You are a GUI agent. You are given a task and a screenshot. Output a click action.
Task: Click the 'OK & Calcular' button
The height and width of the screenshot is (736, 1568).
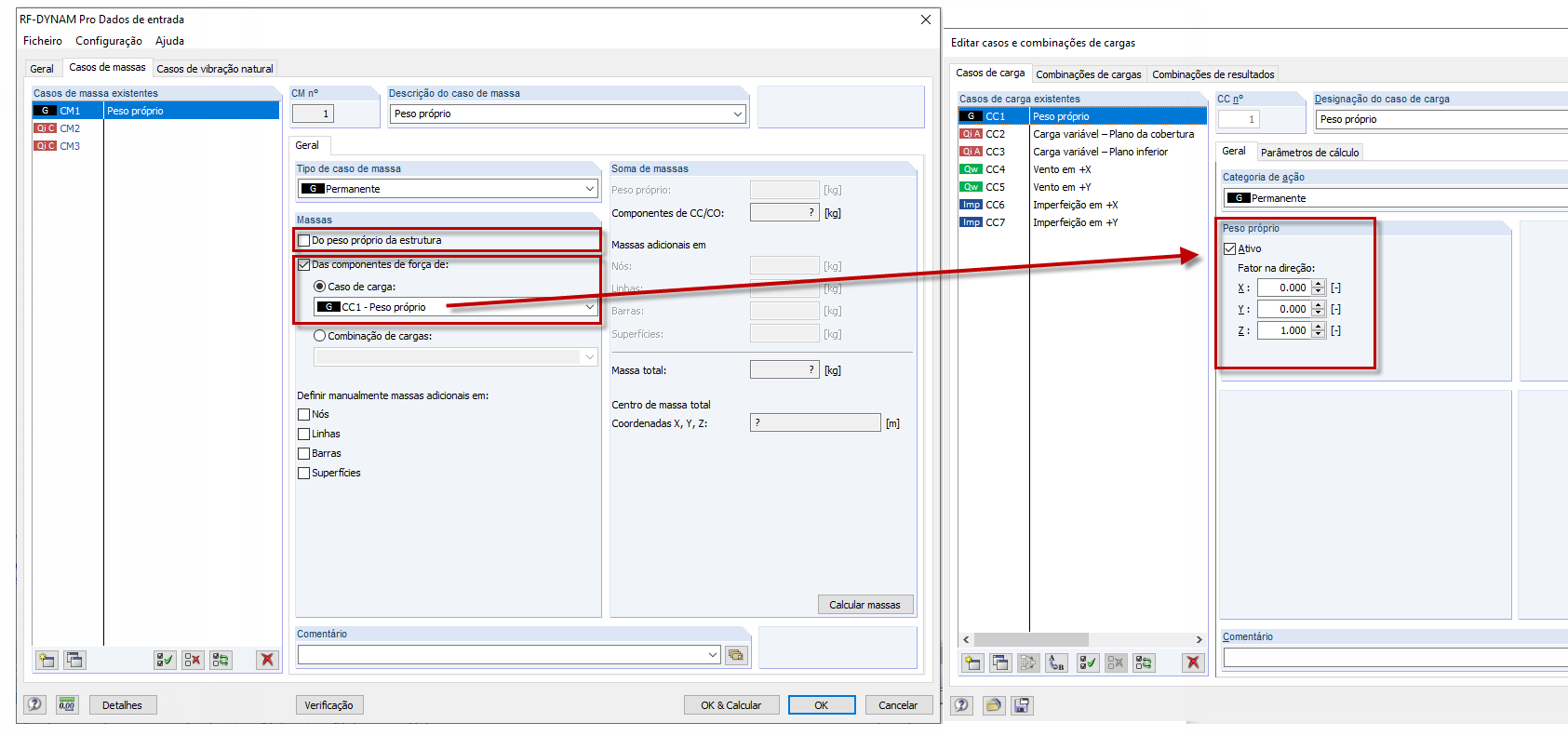[731, 705]
